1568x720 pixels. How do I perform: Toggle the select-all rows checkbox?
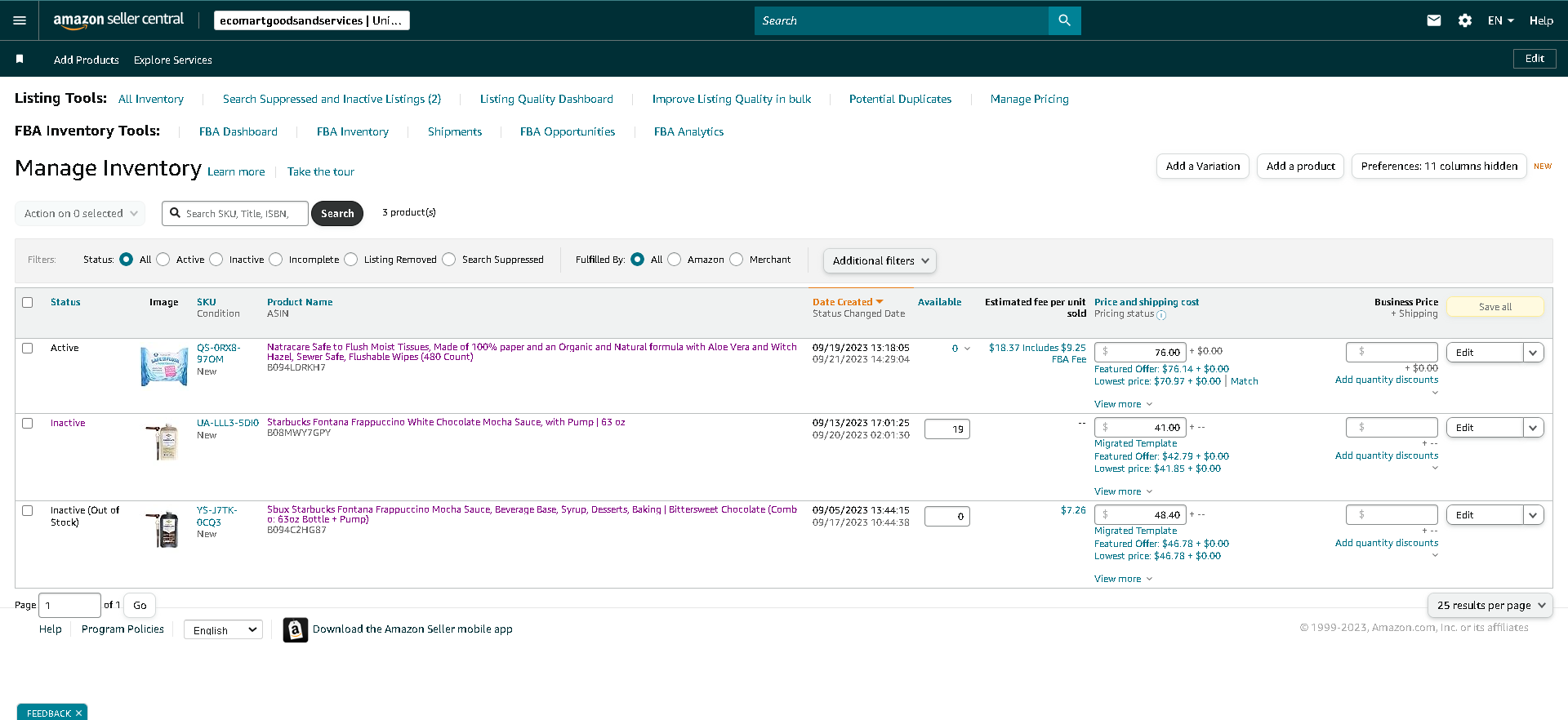pos(28,302)
